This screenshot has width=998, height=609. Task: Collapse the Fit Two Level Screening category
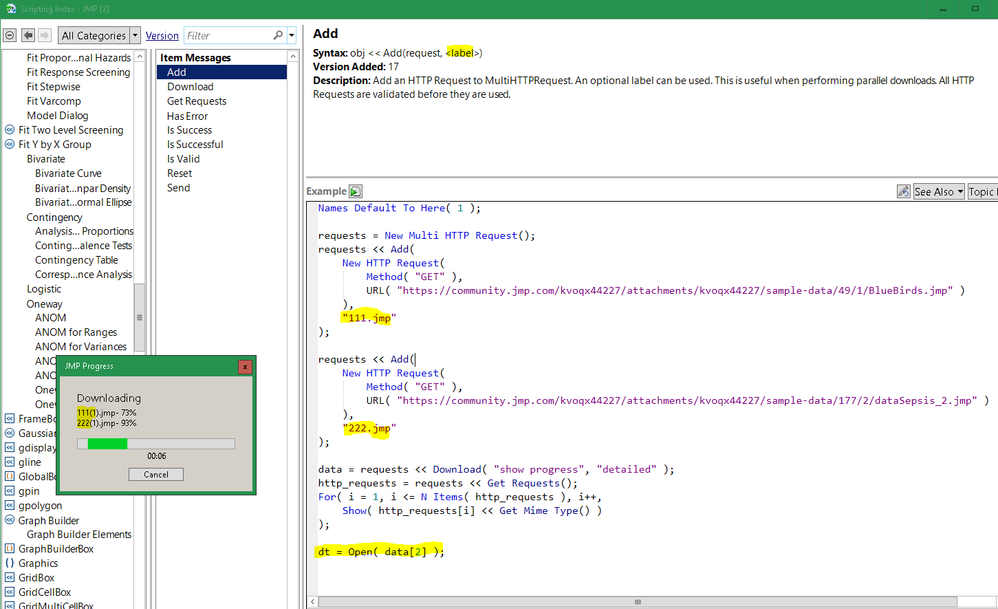click(9, 129)
